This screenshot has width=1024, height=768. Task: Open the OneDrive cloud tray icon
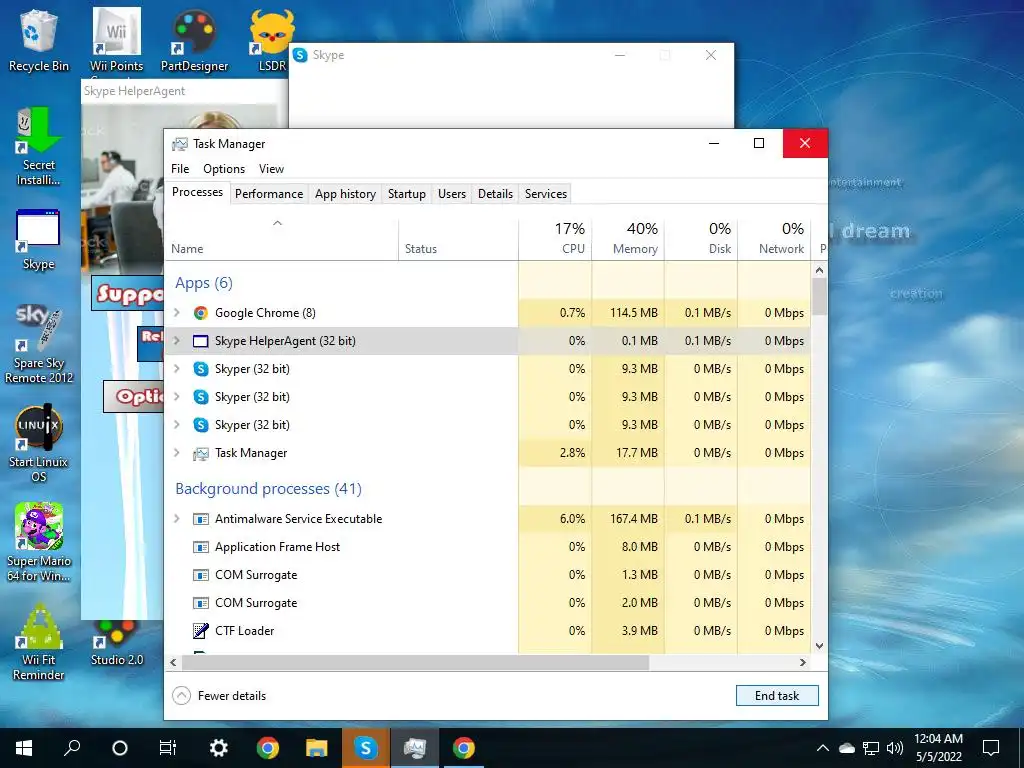tap(847, 748)
